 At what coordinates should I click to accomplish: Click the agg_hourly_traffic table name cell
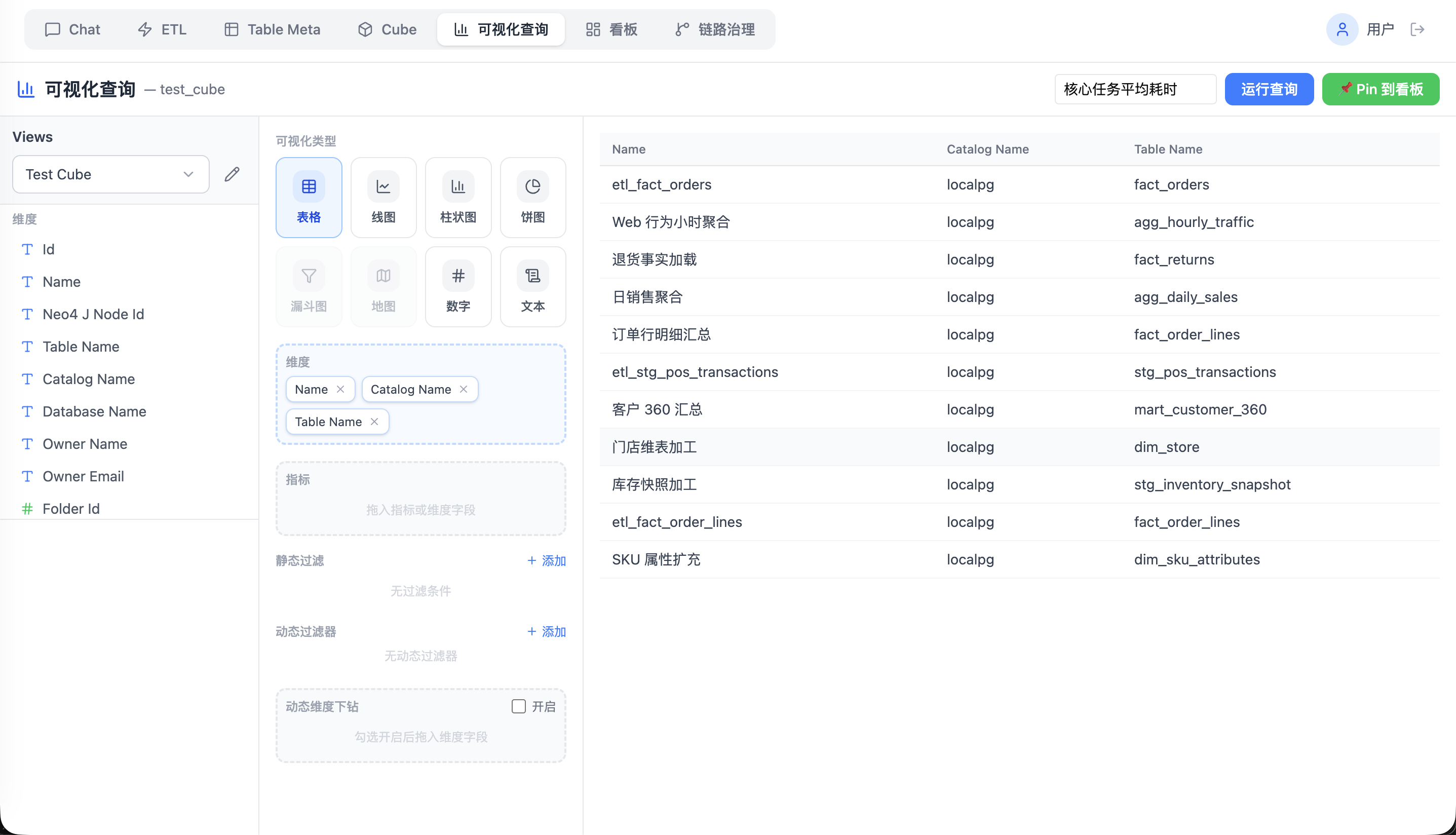[1194, 222]
